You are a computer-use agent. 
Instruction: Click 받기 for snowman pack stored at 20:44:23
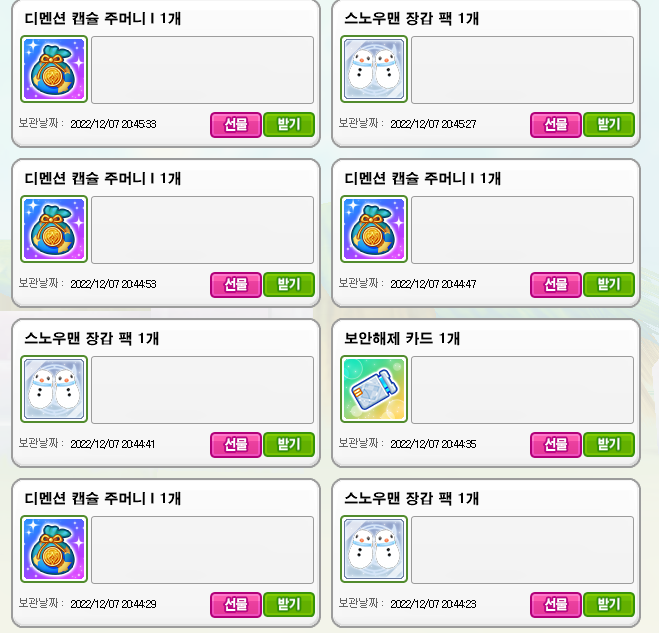point(609,604)
